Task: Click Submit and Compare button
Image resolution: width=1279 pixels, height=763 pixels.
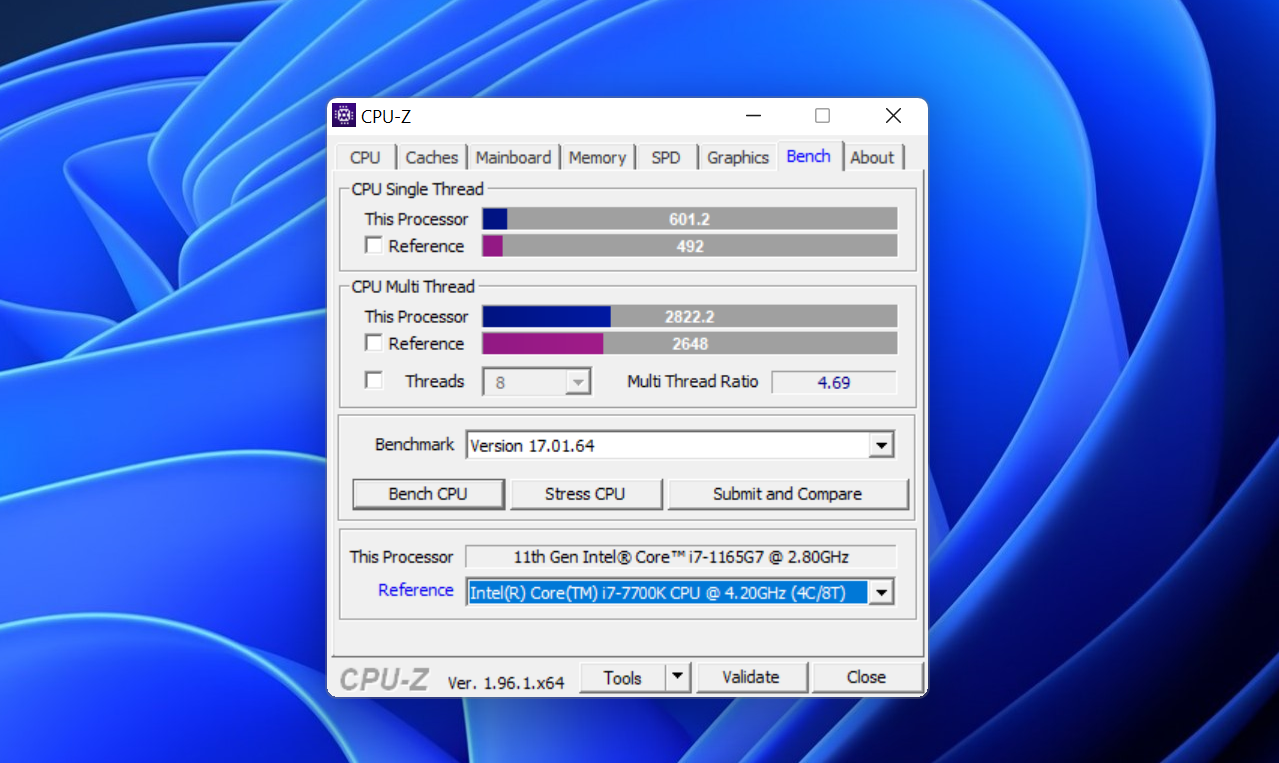Action: 787,494
